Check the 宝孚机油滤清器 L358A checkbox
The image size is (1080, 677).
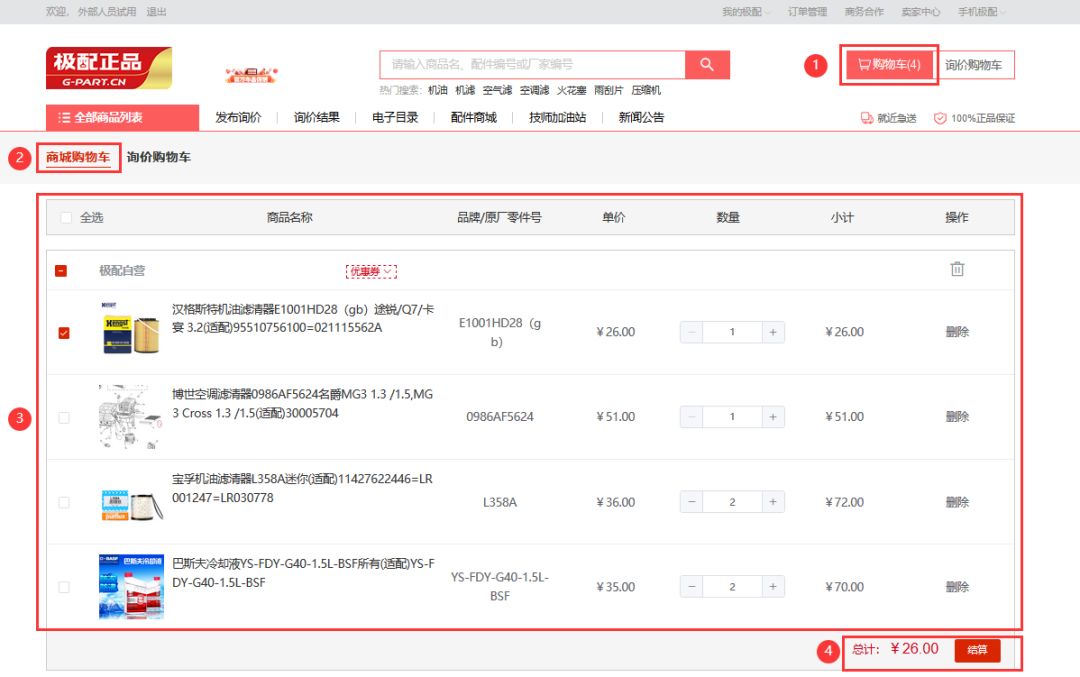click(64, 503)
